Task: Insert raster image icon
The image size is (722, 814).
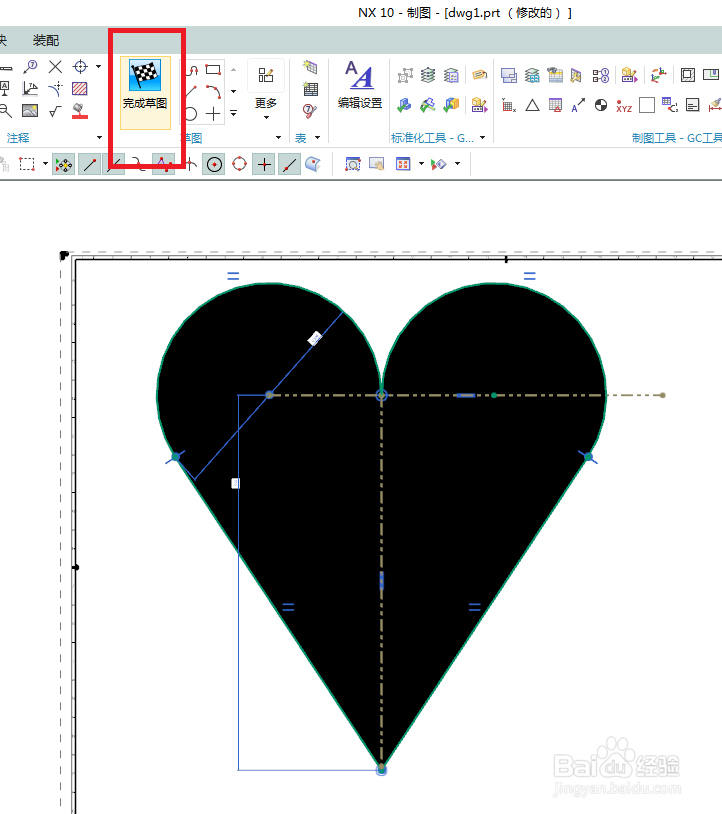Action: click(30, 111)
